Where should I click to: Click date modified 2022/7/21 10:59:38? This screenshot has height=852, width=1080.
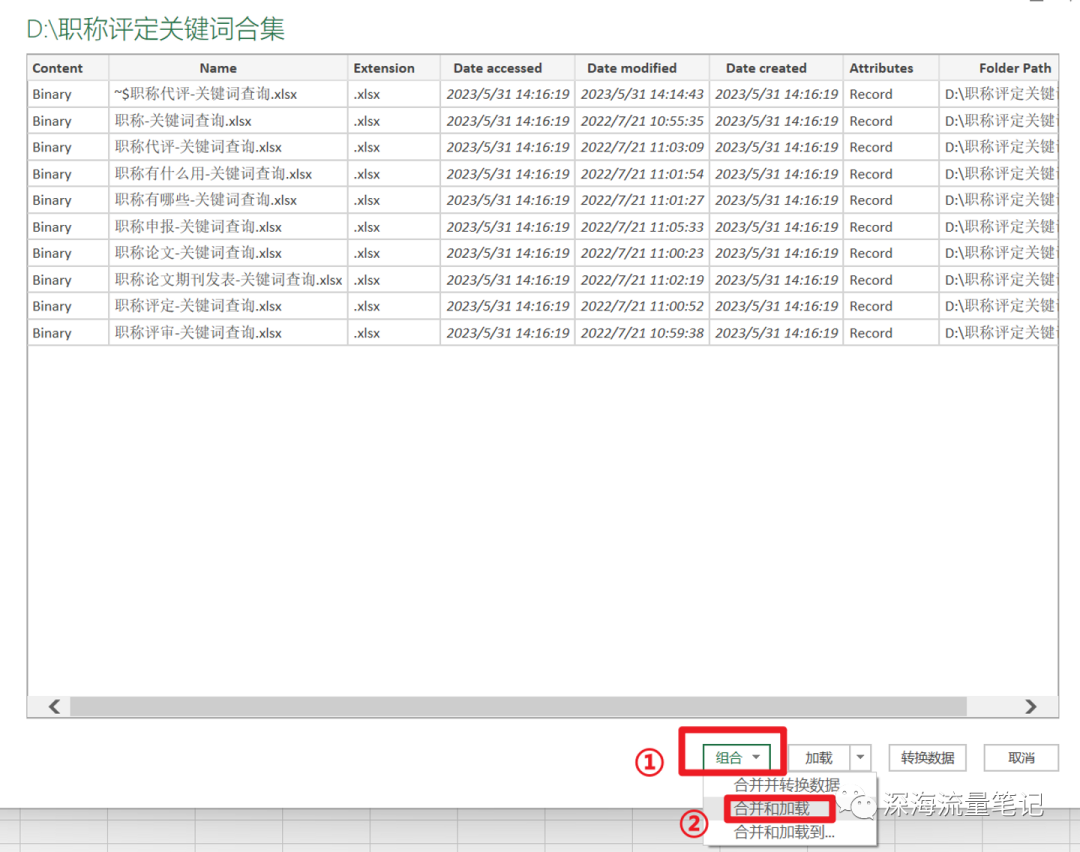642,333
